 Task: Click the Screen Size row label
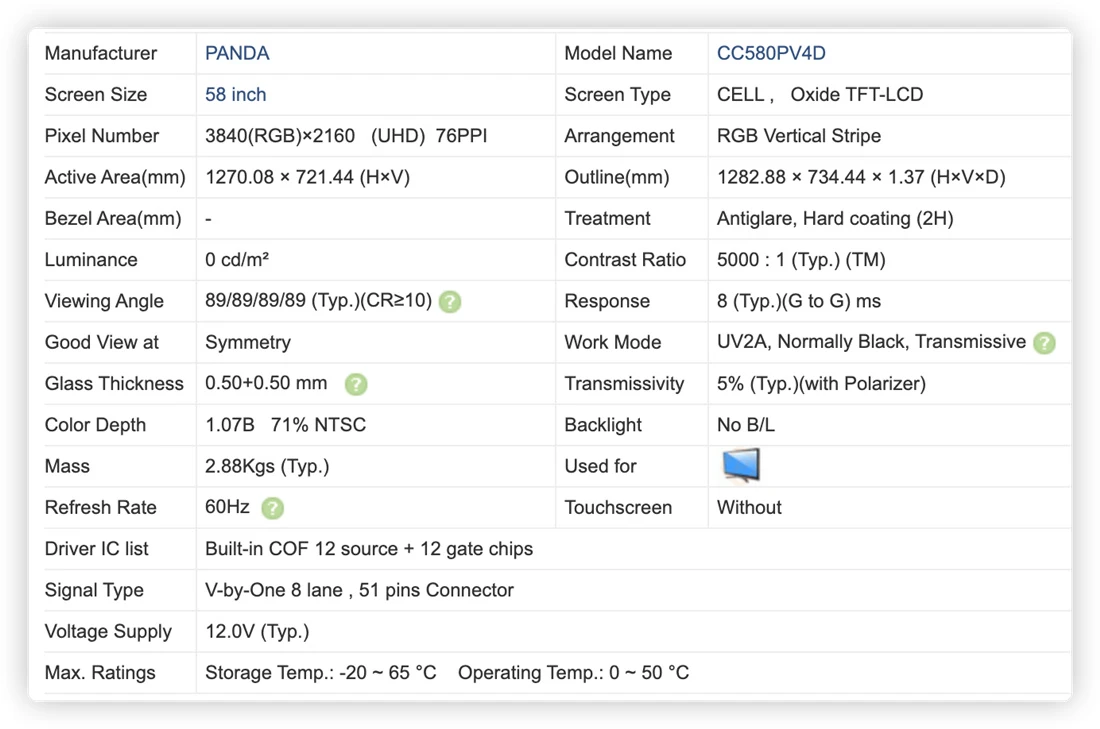click(96, 95)
